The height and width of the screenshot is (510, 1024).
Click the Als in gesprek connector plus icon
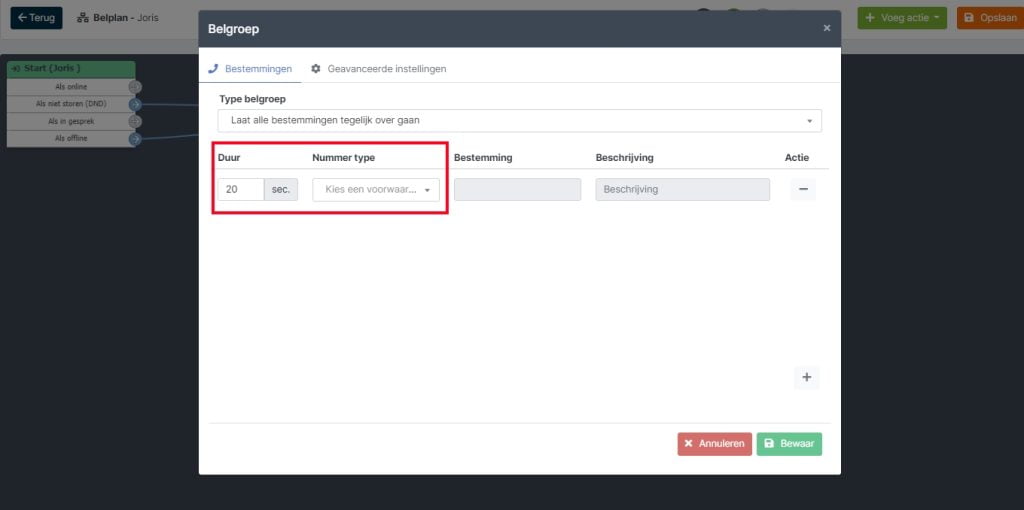tap(135, 121)
